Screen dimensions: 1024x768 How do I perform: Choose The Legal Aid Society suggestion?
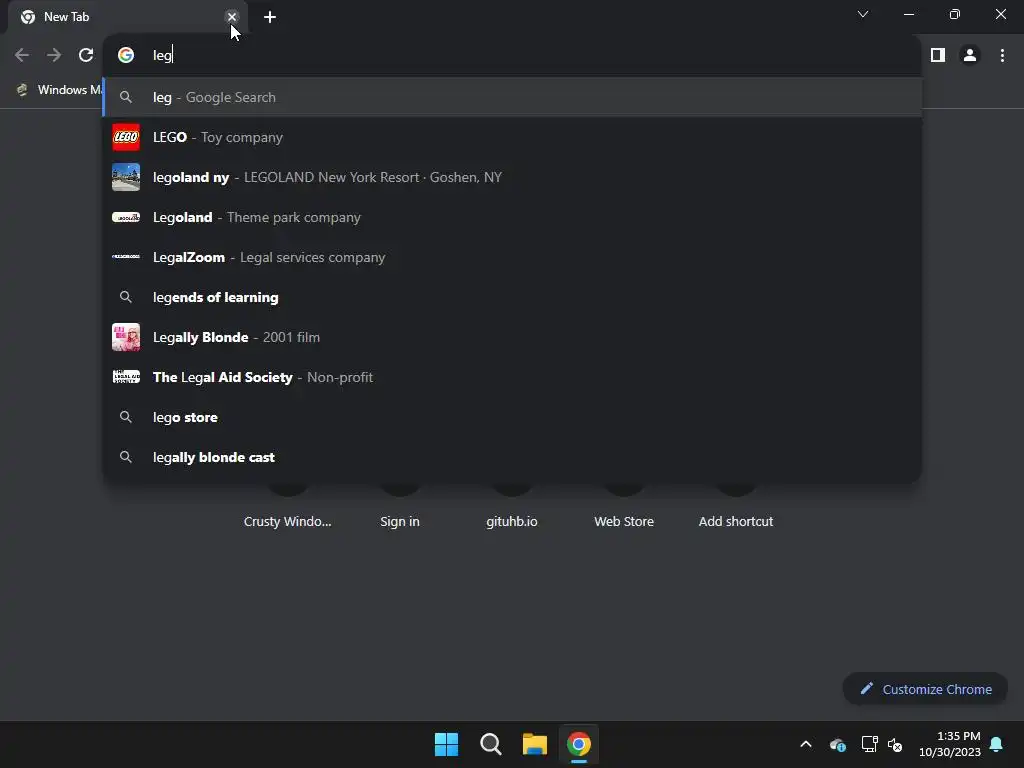tap(512, 377)
